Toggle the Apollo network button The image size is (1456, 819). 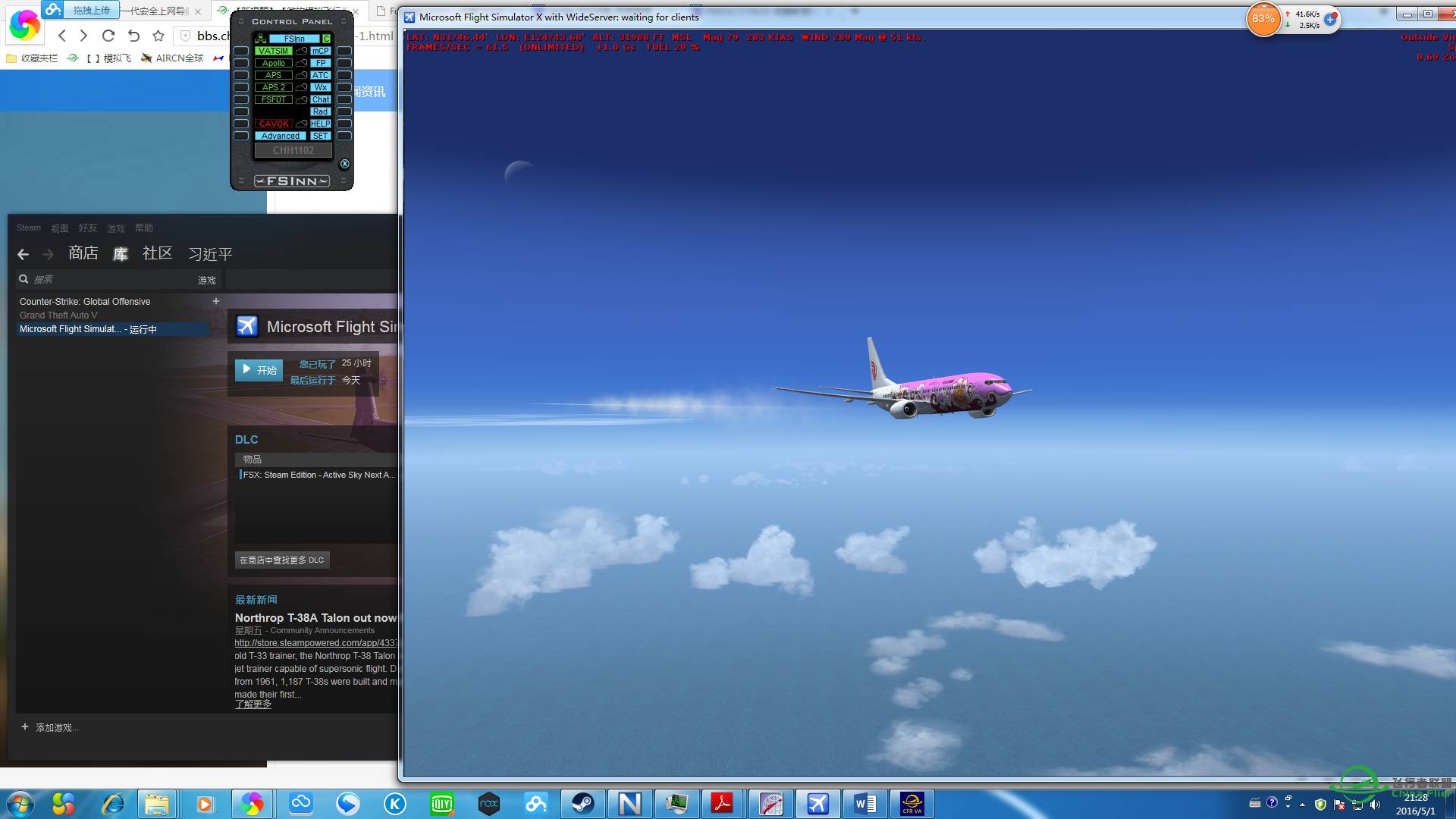[273, 63]
